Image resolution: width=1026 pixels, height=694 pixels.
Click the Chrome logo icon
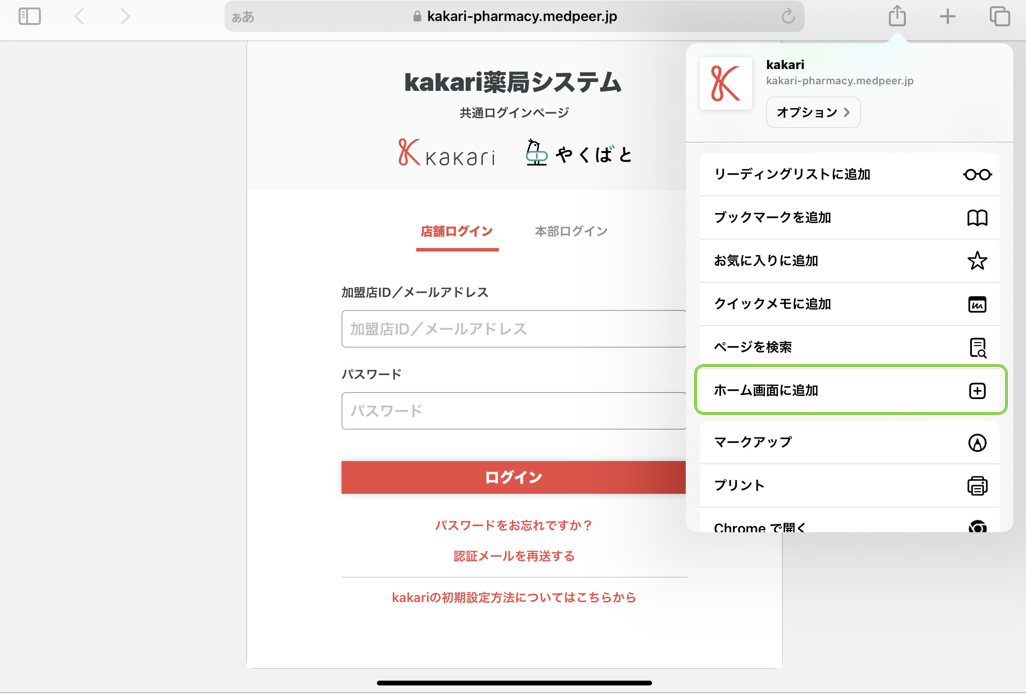[977, 525]
